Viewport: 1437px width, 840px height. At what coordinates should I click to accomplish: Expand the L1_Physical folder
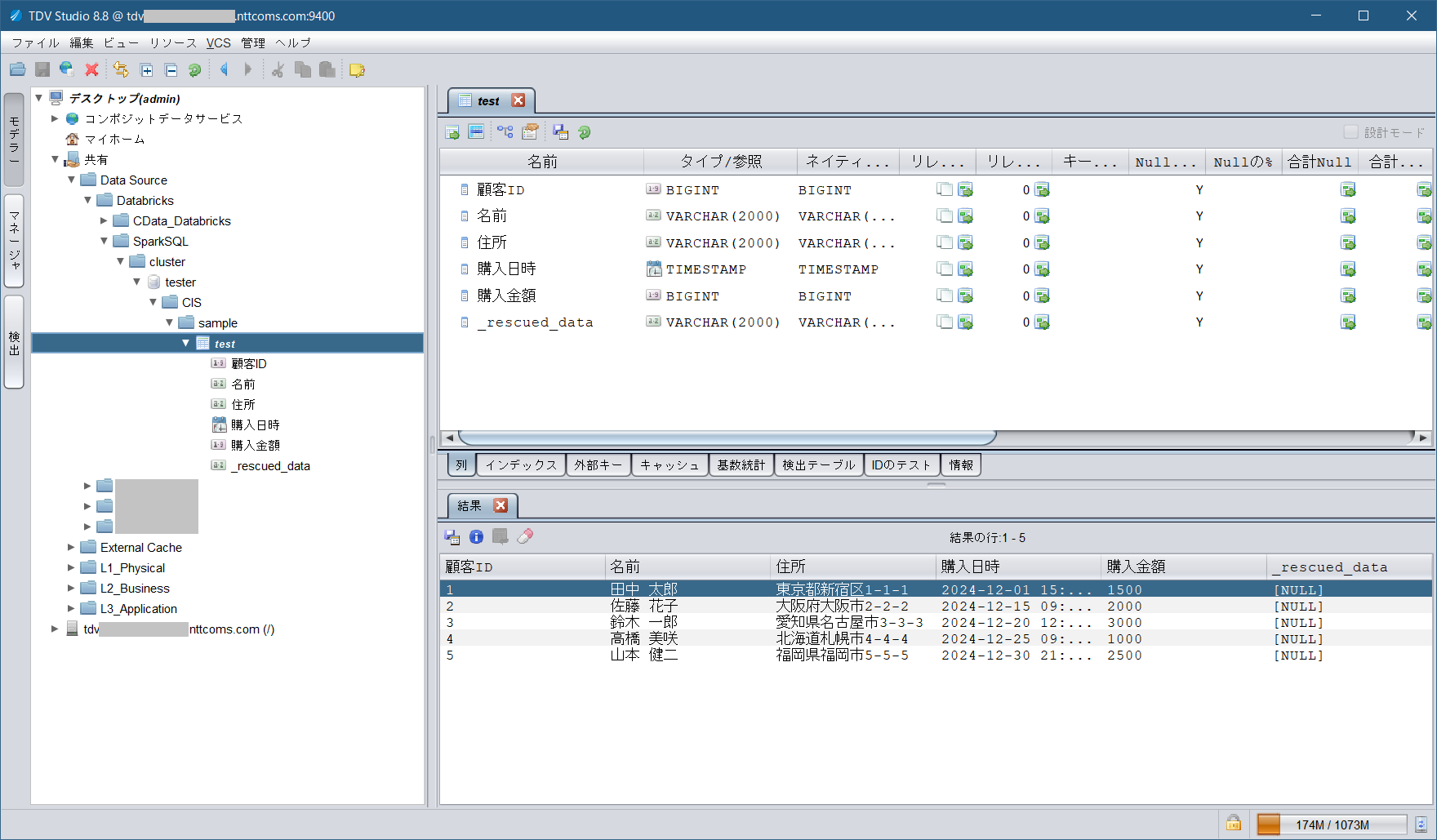pos(71,567)
